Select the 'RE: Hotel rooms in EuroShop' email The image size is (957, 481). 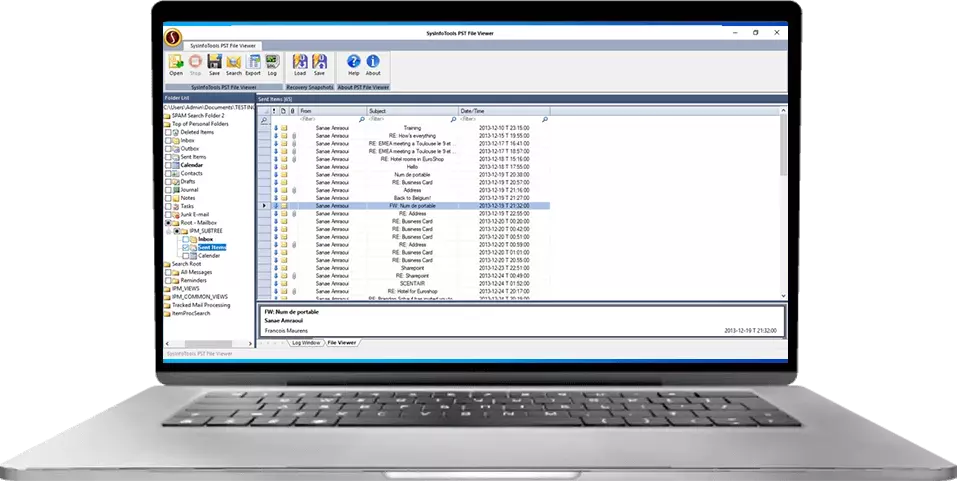point(404,159)
